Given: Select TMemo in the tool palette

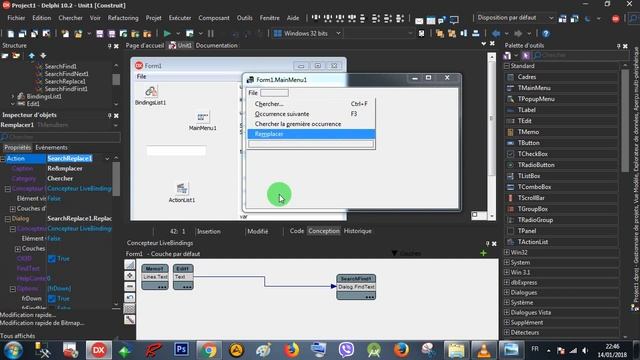Looking at the screenshot, I should pyautogui.click(x=528, y=132).
